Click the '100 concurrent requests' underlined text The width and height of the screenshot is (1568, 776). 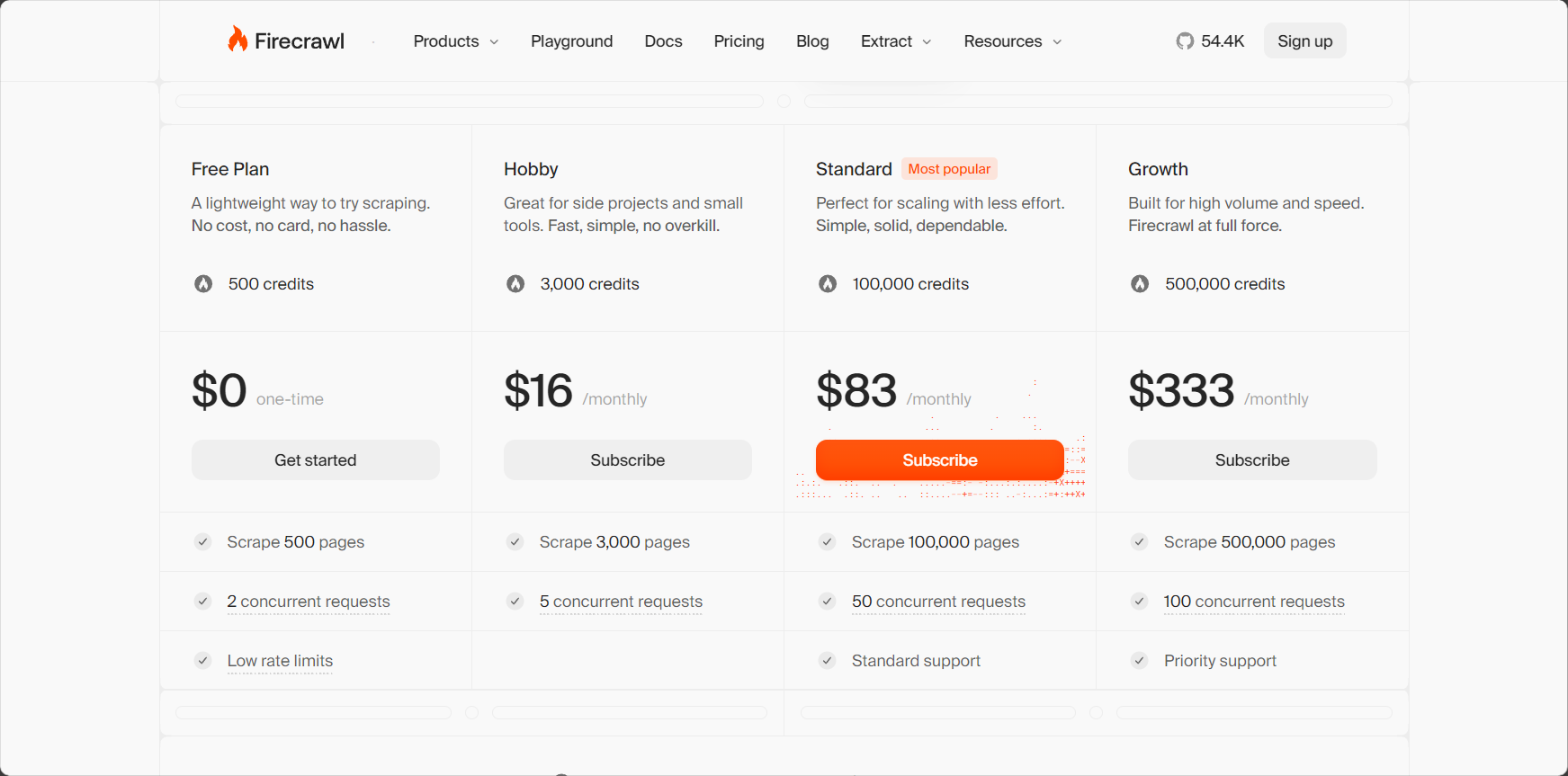pos(1254,602)
